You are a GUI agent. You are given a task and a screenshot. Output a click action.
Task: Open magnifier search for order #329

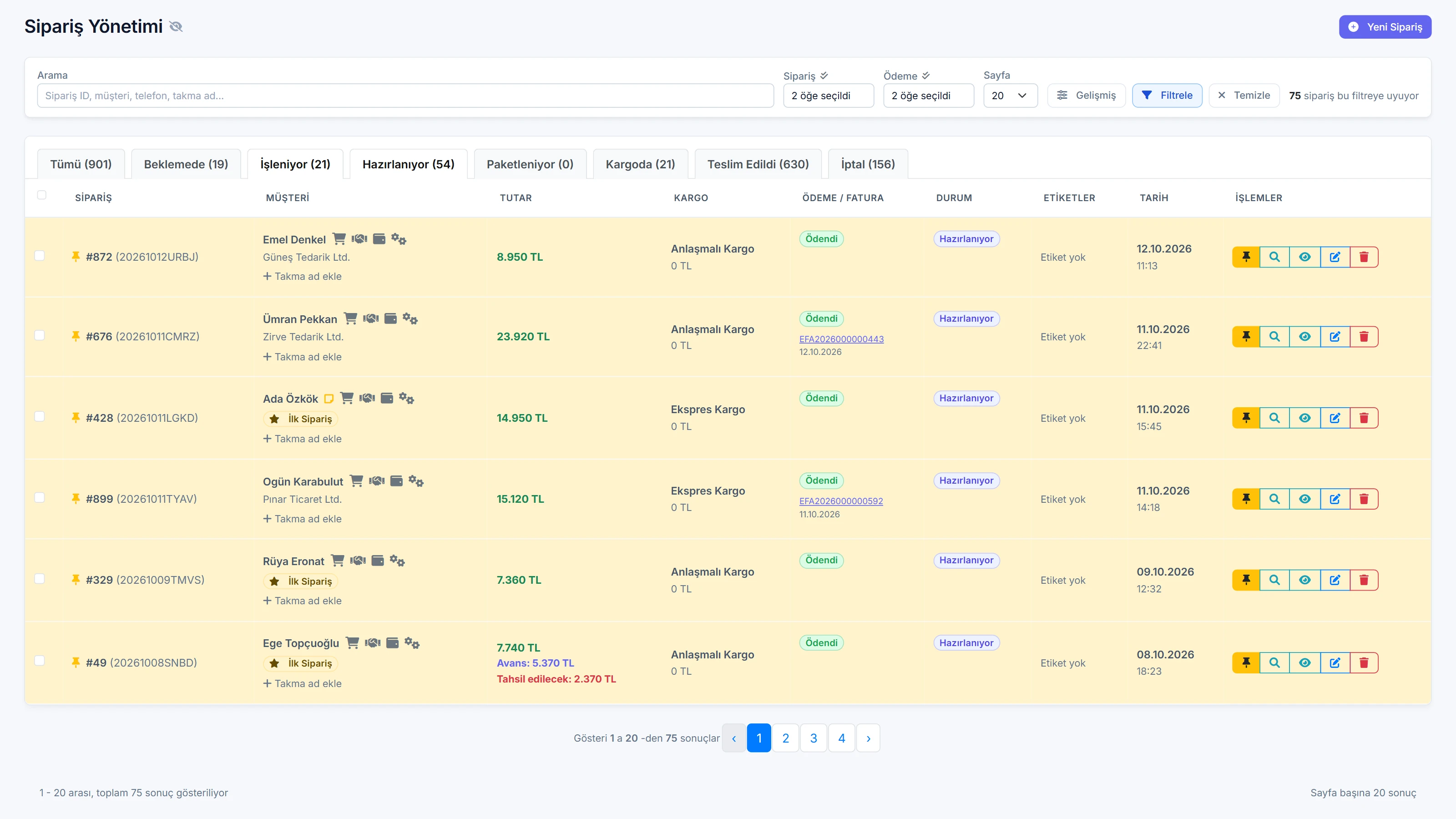[x=1274, y=580]
